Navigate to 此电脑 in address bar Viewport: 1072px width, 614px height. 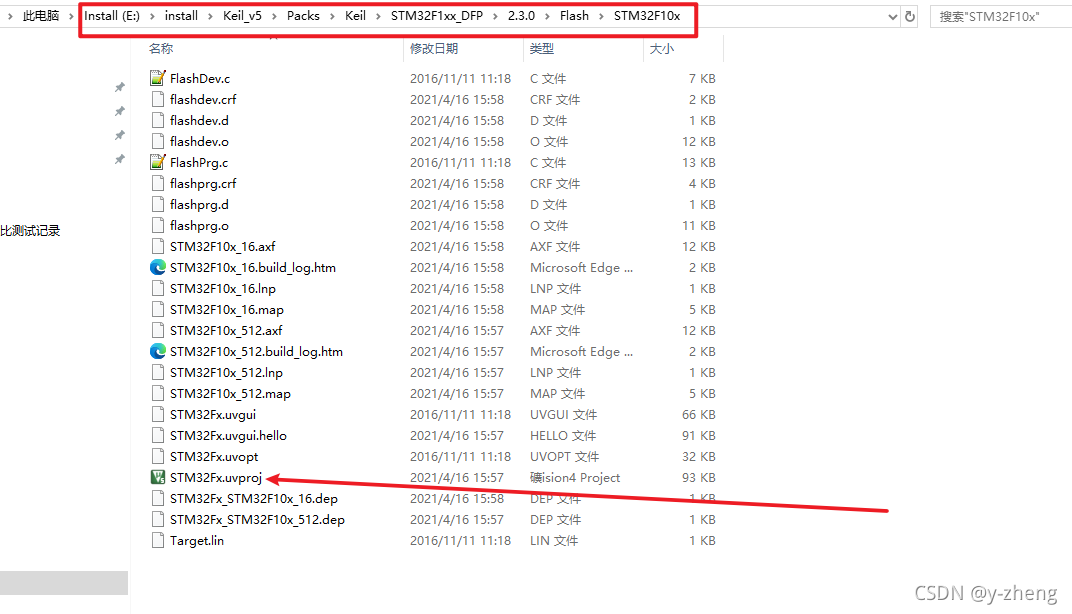[x=41, y=16]
